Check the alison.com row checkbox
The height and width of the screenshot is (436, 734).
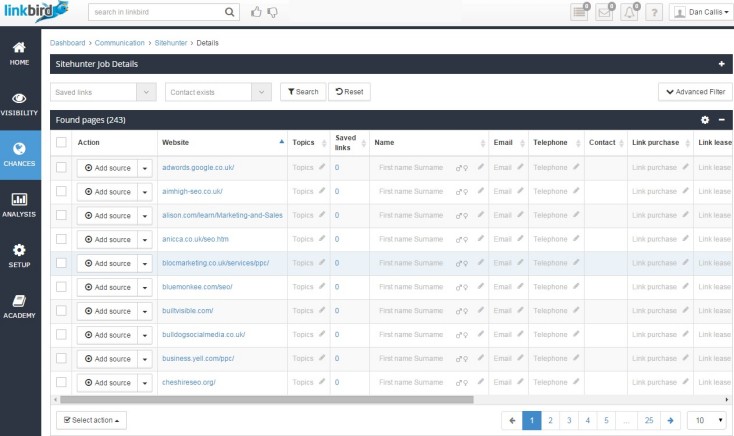click(x=61, y=215)
